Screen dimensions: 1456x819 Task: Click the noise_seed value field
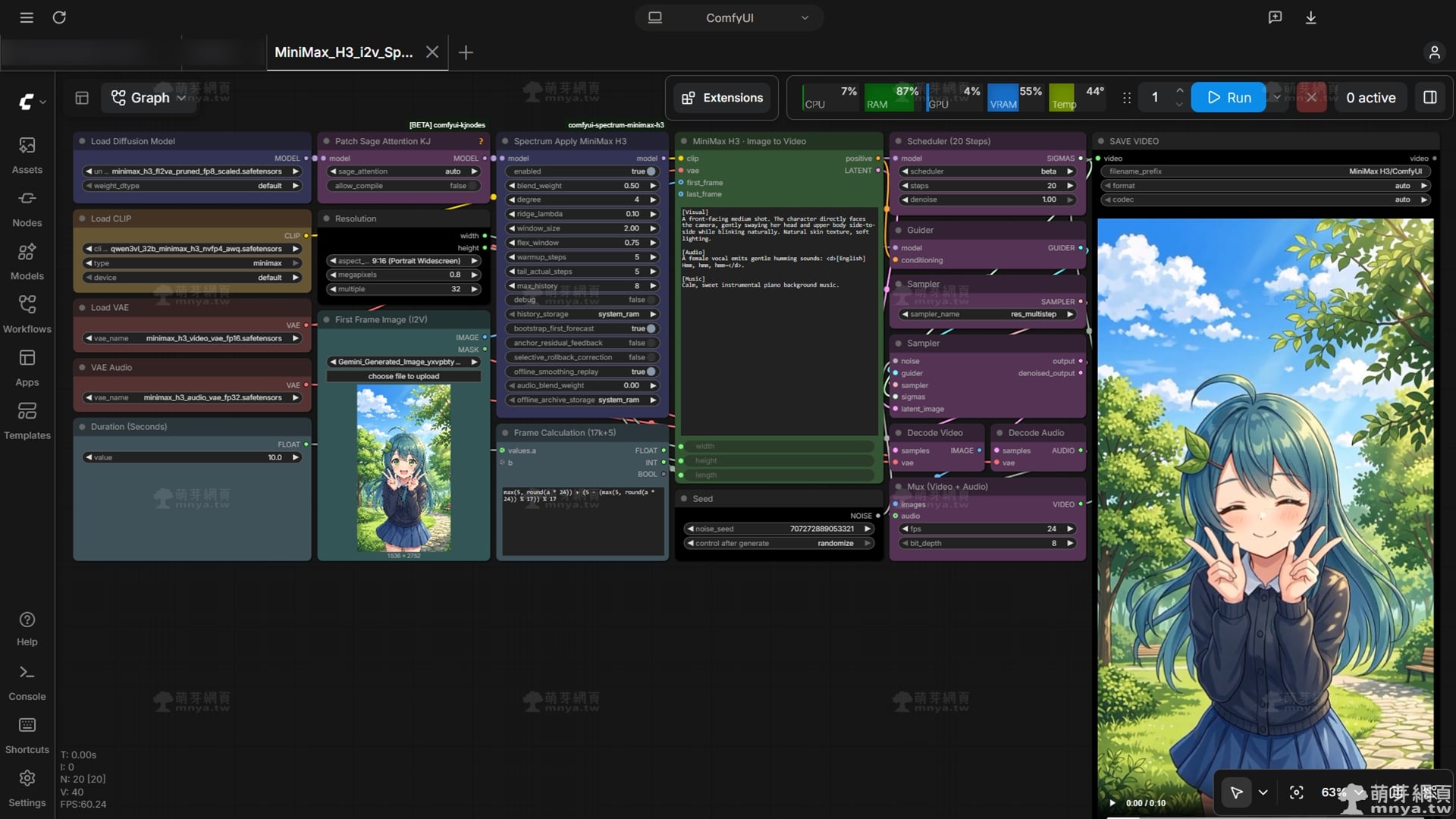coord(779,529)
